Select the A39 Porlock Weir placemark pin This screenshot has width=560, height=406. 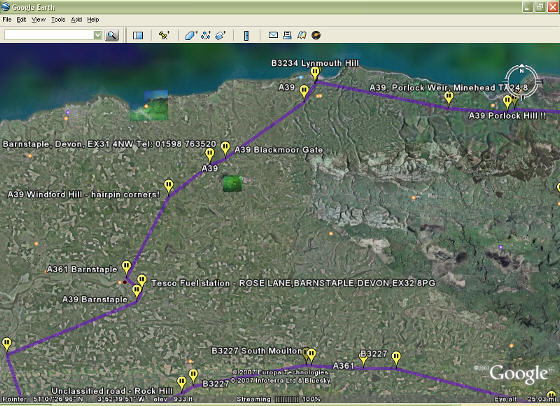[449, 98]
